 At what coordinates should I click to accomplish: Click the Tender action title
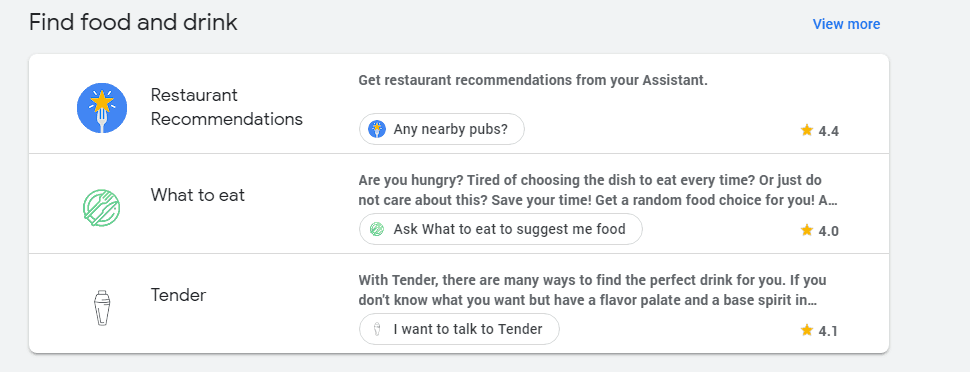178,295
